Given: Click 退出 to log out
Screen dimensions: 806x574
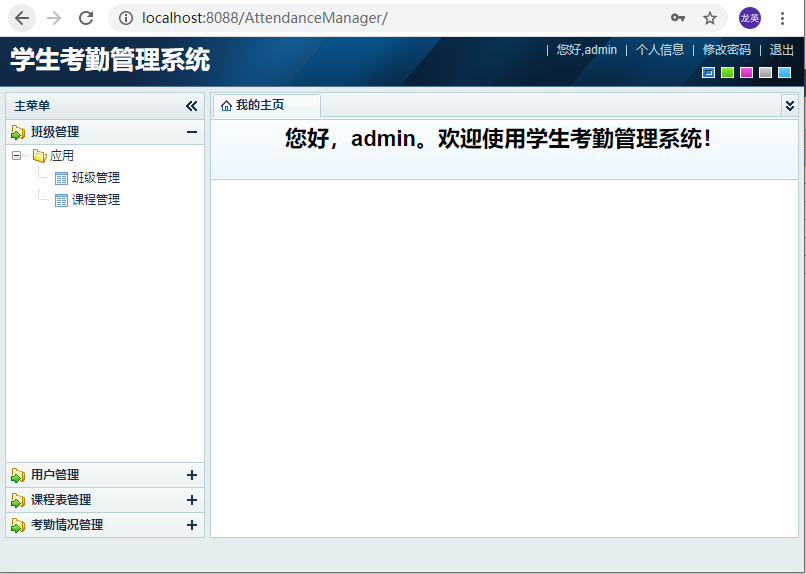Looking at the screenshot, I should 781,50.
